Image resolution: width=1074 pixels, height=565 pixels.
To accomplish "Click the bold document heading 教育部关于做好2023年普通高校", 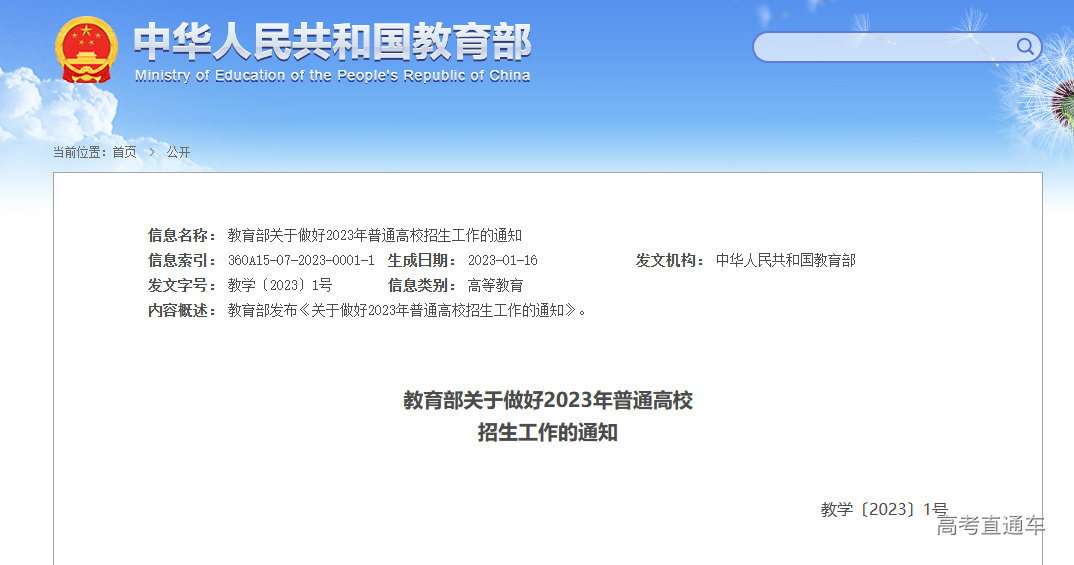I will (547, 401).
